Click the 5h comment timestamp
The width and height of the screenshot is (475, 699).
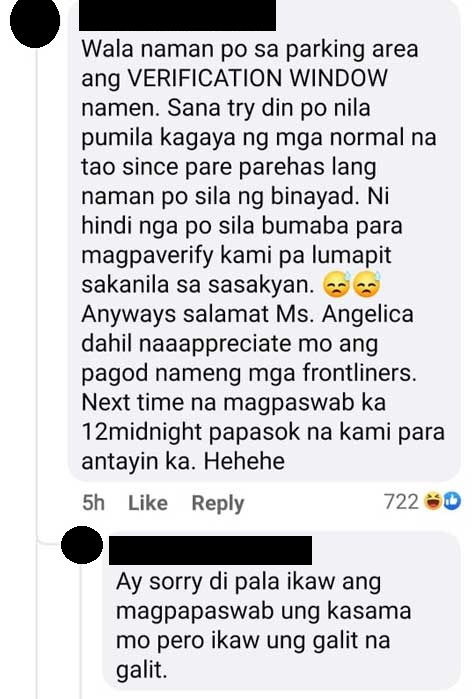tap(94, 503)
